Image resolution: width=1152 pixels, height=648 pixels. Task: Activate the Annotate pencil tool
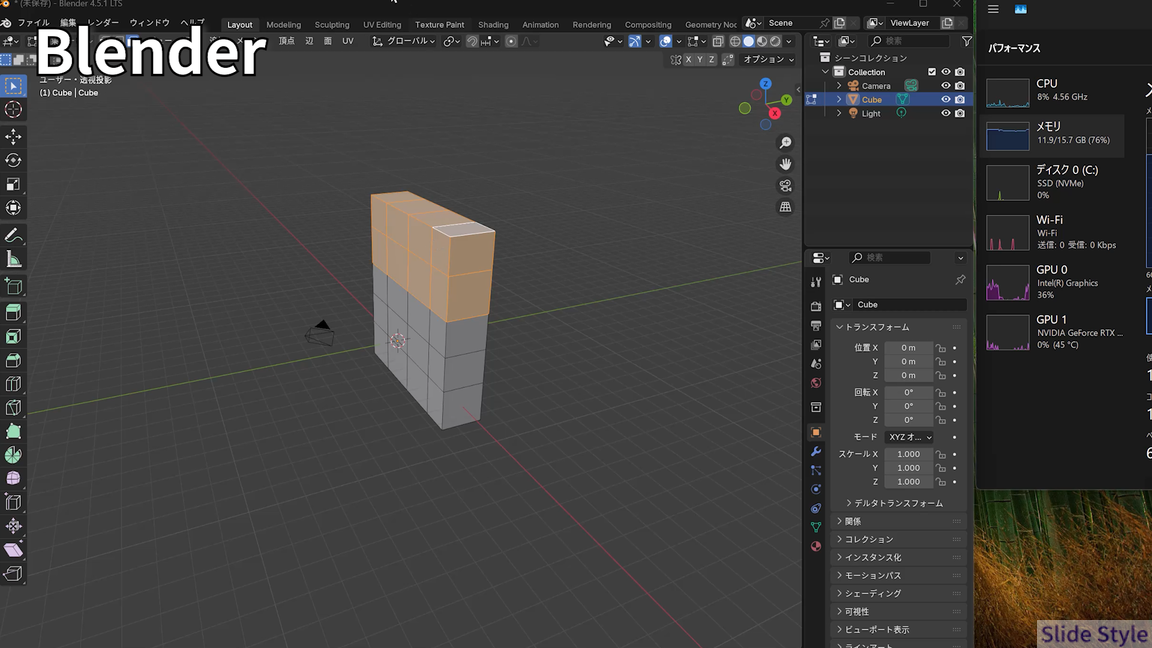[x=13, y=236]
